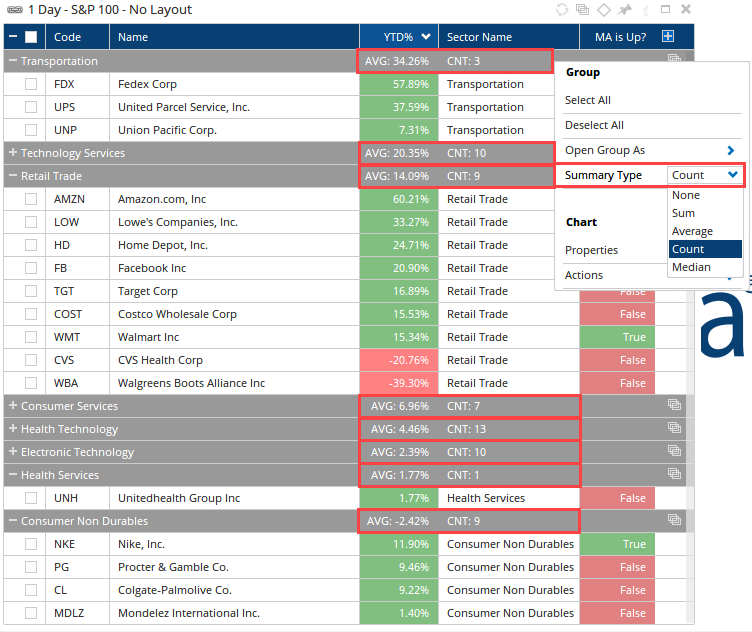The width and height of the screenshot is (752, 632).
Task: Click the MA is Up? column header
Action: point(621,37)
